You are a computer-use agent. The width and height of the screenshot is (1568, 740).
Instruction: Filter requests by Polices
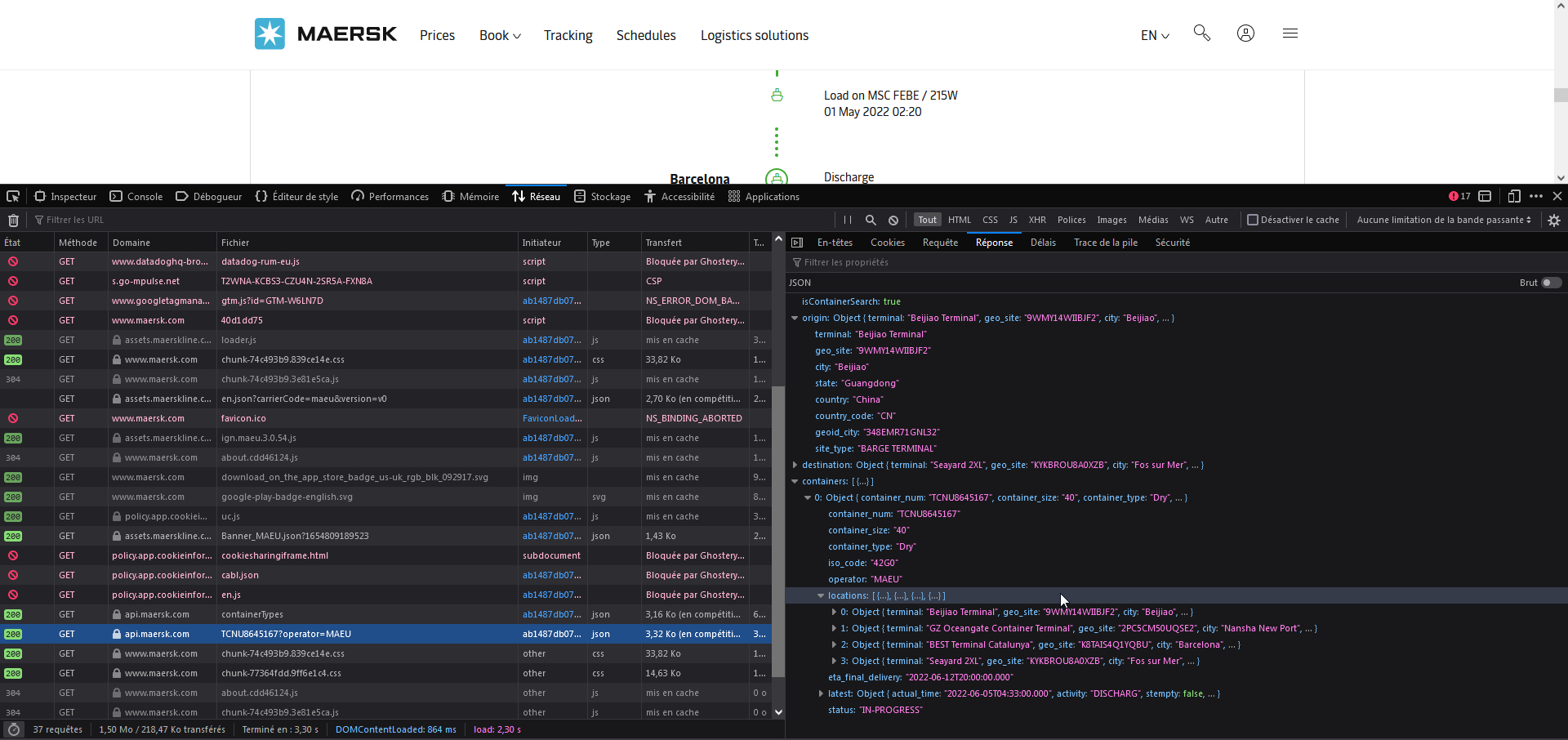[x=1071, y=220]
